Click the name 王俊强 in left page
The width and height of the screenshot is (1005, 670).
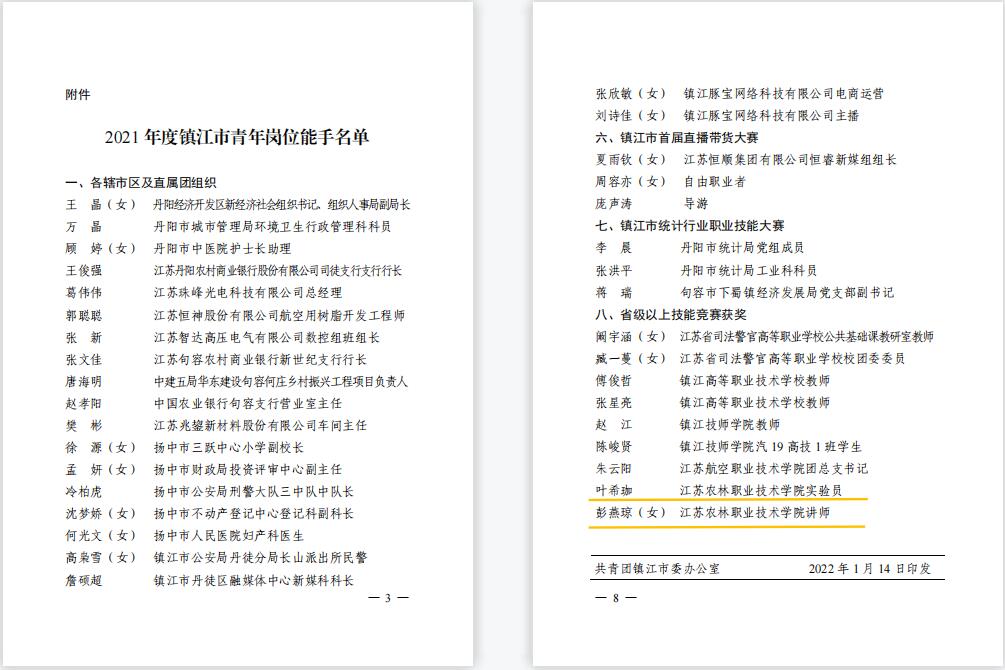coord(84,270)
